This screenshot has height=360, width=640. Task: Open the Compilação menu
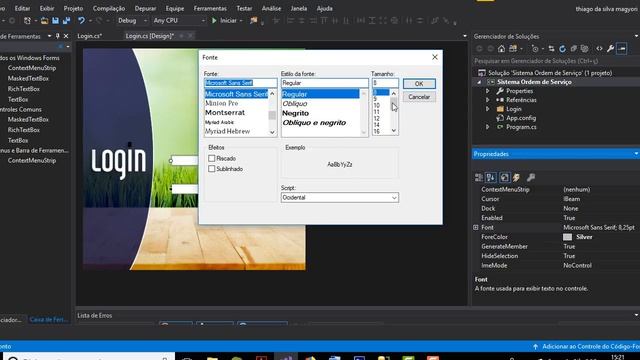[109, 8]
